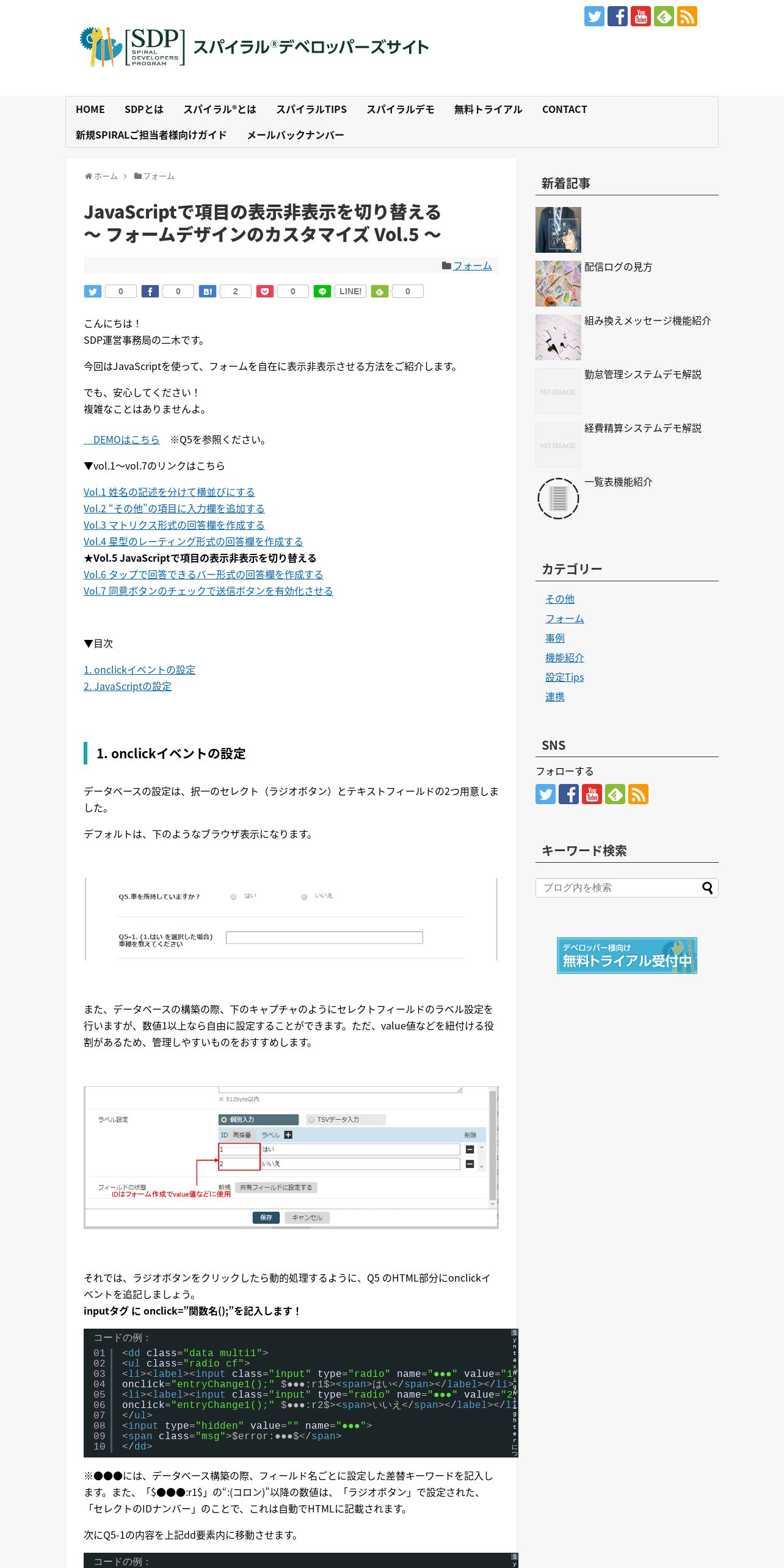This screenshot has height=1568, width=784.
Task: Open 勤怠管理システムデモ解説 article
Action: click(643, 374)
